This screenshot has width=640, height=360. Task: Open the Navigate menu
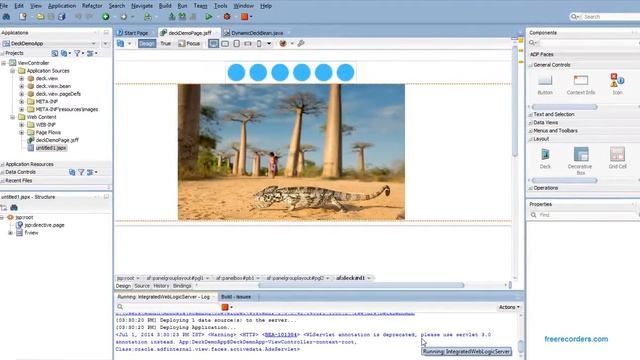[142, 6]
